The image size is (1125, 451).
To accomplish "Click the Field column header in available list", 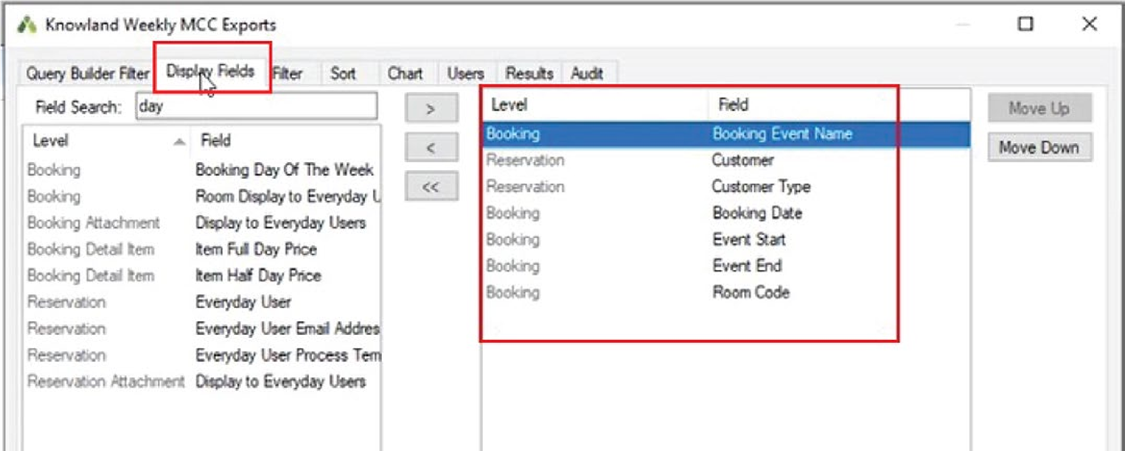I will [286, 141].
